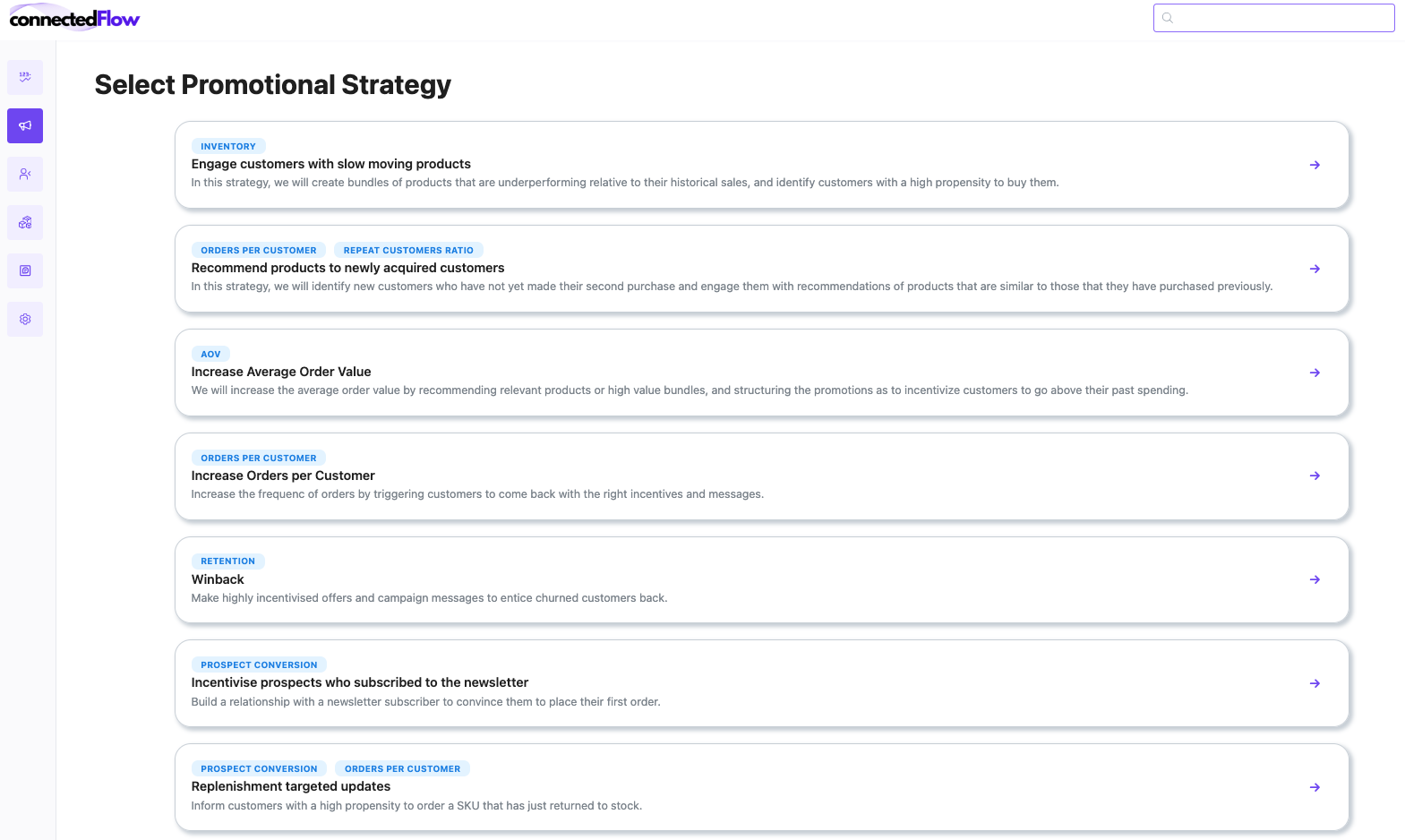Select the Replenishment targeted updates title
The width and height of the screenshot is (1405, 840).
tap(291, 786)
